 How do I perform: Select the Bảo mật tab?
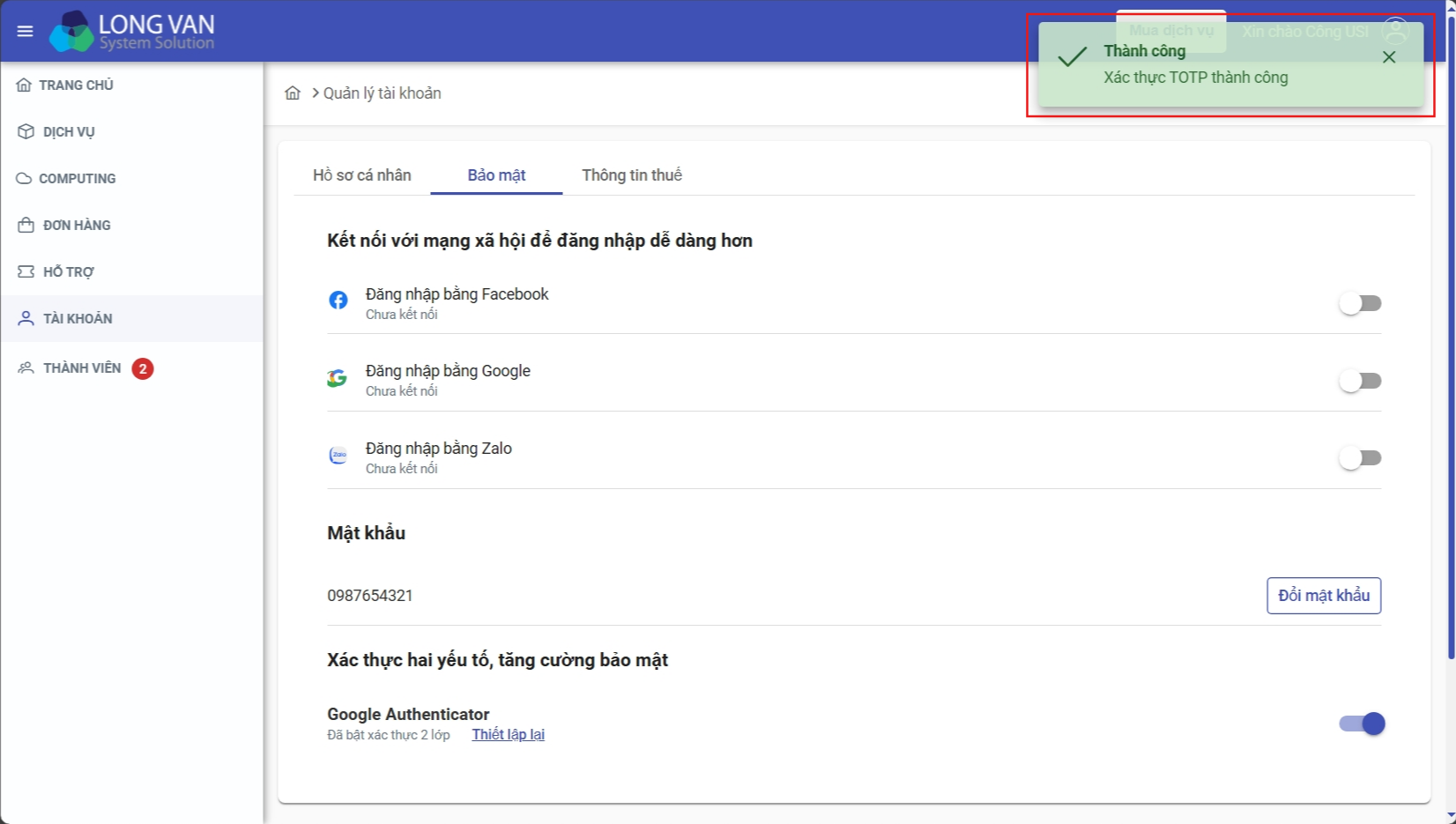point(496,175)
